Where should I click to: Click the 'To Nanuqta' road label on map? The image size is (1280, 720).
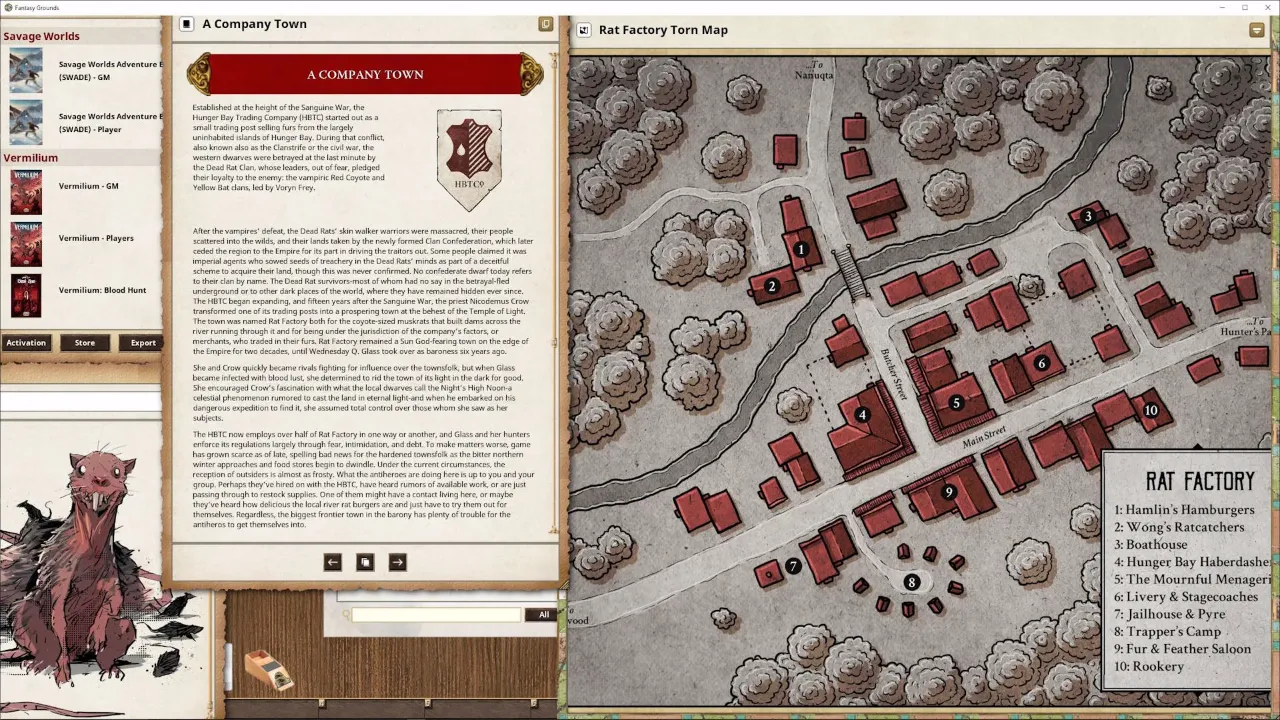click(x=814, y=70)
